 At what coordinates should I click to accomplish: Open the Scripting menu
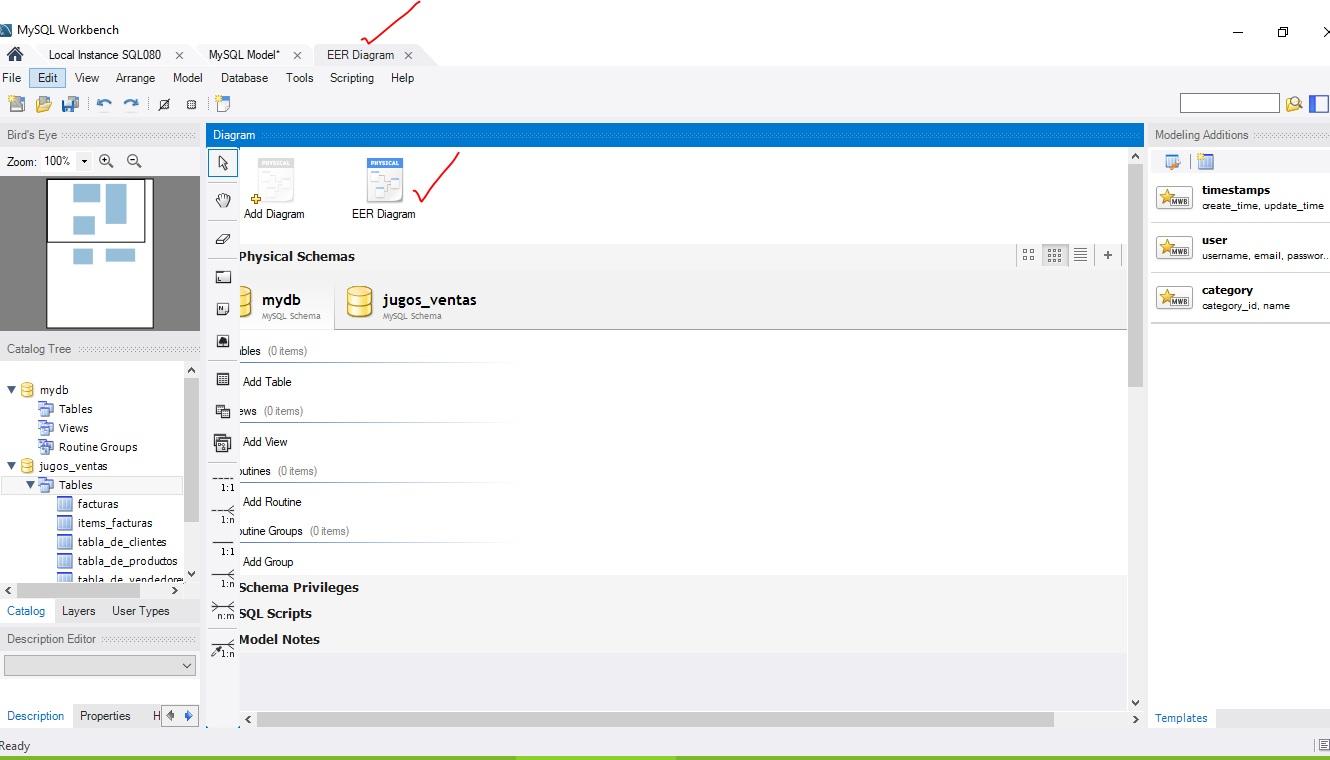tap(352, 78)
